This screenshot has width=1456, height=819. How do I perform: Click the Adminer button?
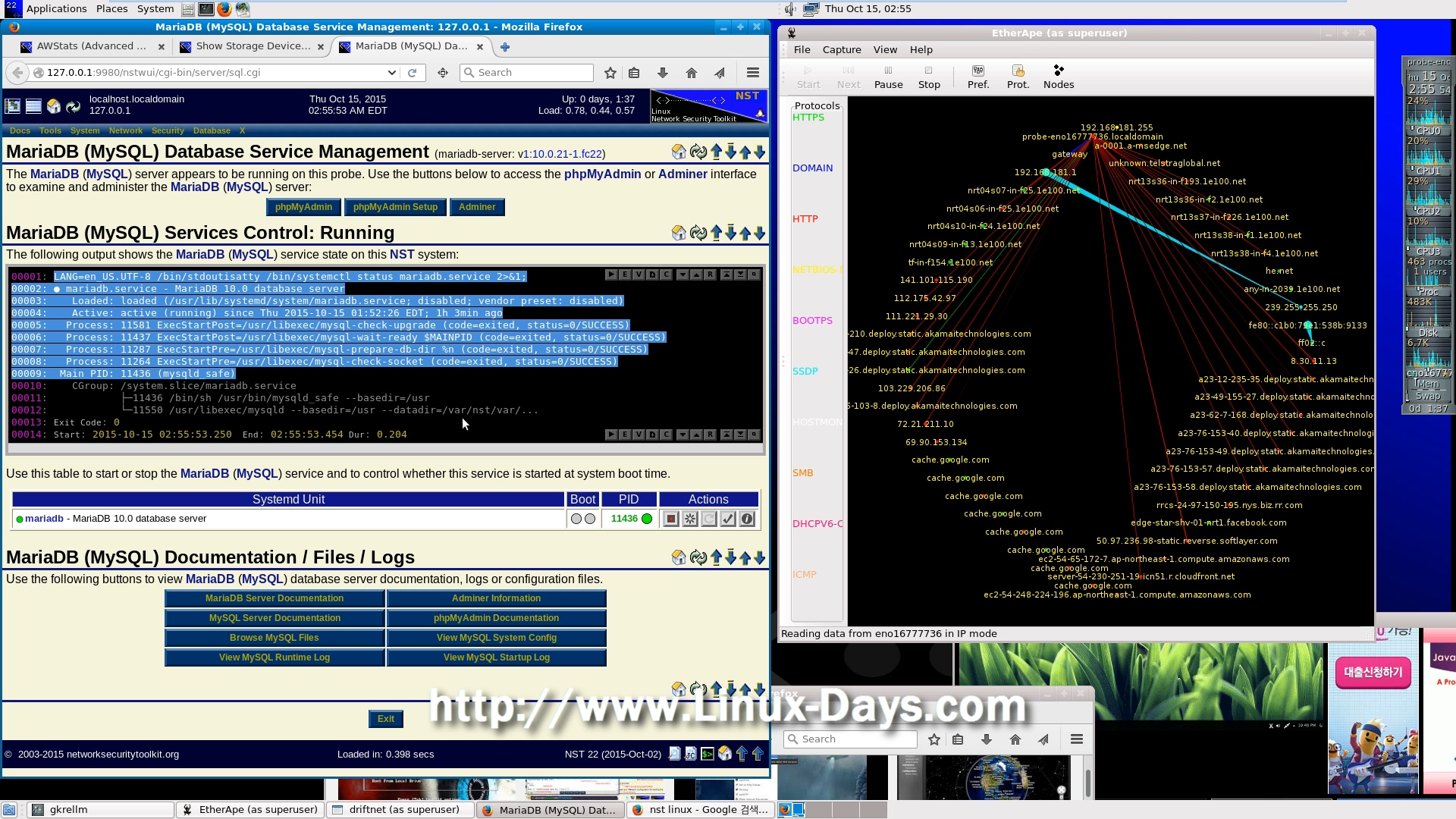point(477,207)
